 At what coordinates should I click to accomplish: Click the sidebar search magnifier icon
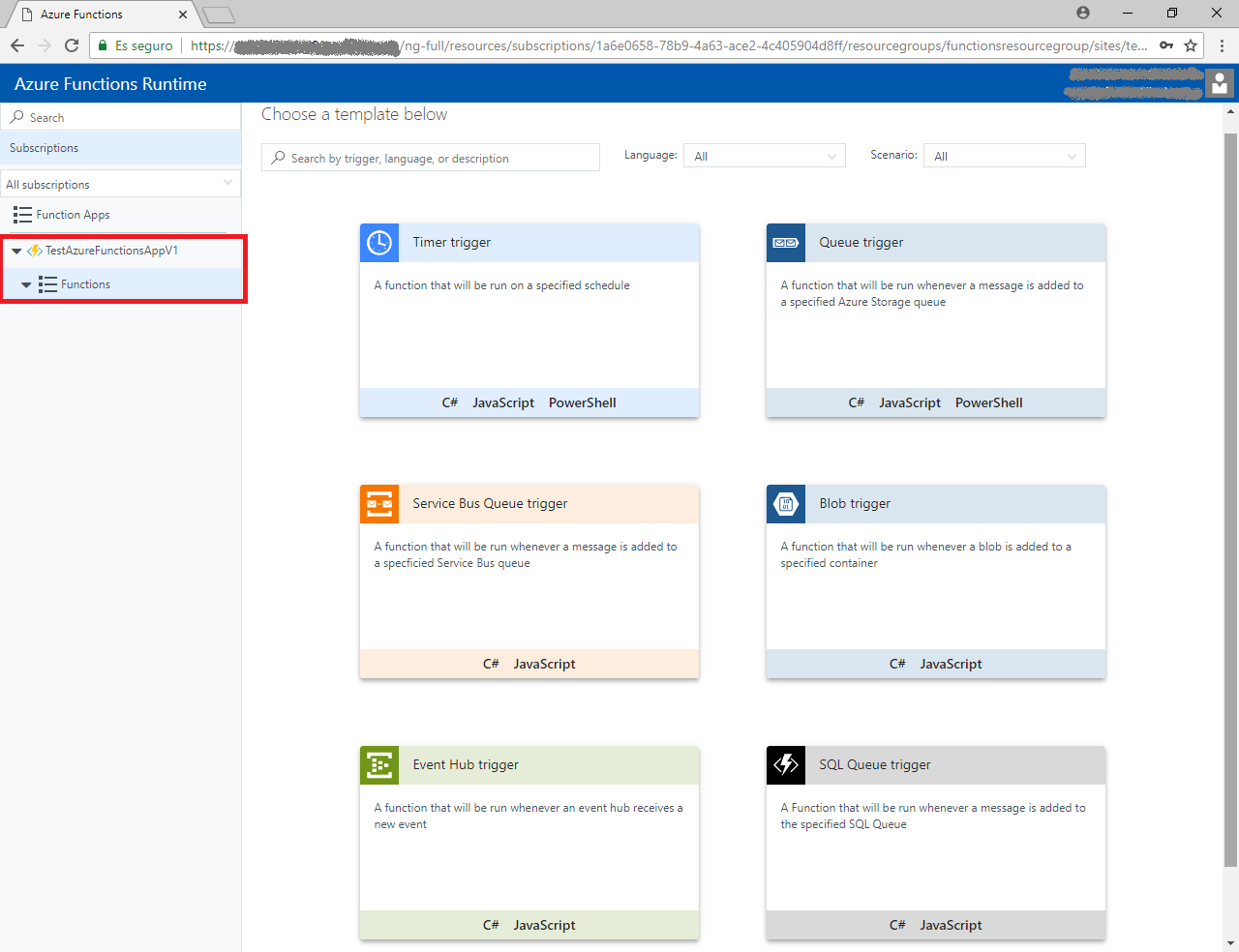pyautogui.click(x=17, y=117)
